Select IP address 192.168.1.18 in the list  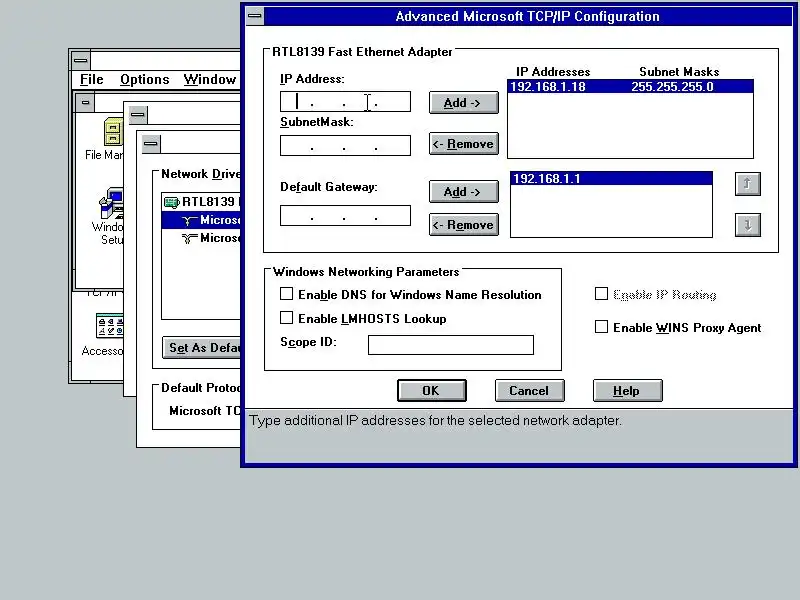(x=548, y=87)
